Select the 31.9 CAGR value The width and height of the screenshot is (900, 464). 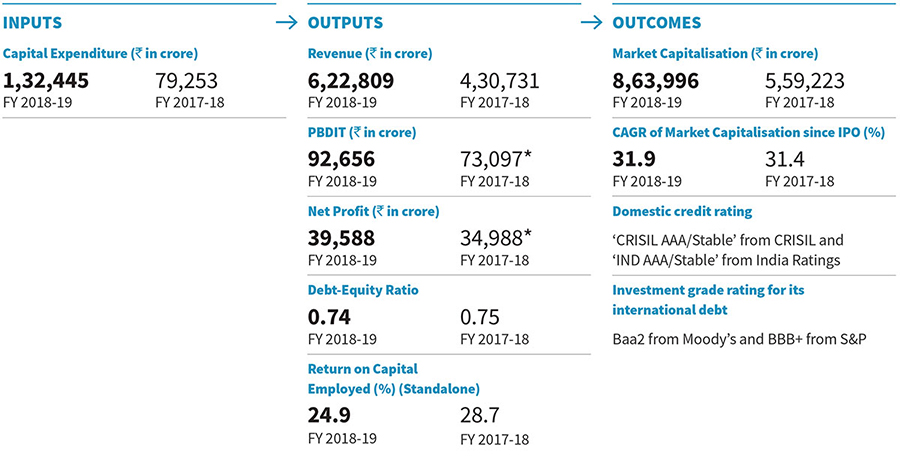pos(634,160)
